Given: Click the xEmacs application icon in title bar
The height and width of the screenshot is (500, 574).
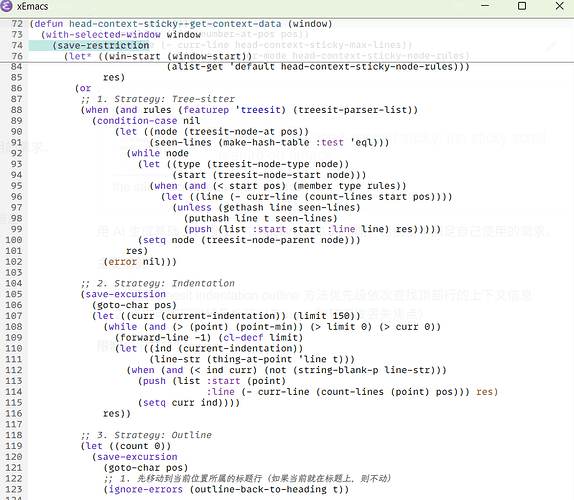Looking at the screenshot, I should (6, 6).
